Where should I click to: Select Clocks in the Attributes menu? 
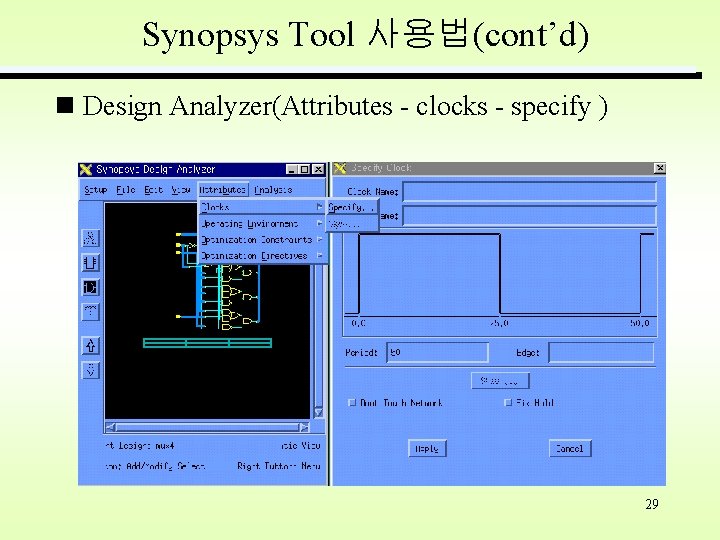262,207
